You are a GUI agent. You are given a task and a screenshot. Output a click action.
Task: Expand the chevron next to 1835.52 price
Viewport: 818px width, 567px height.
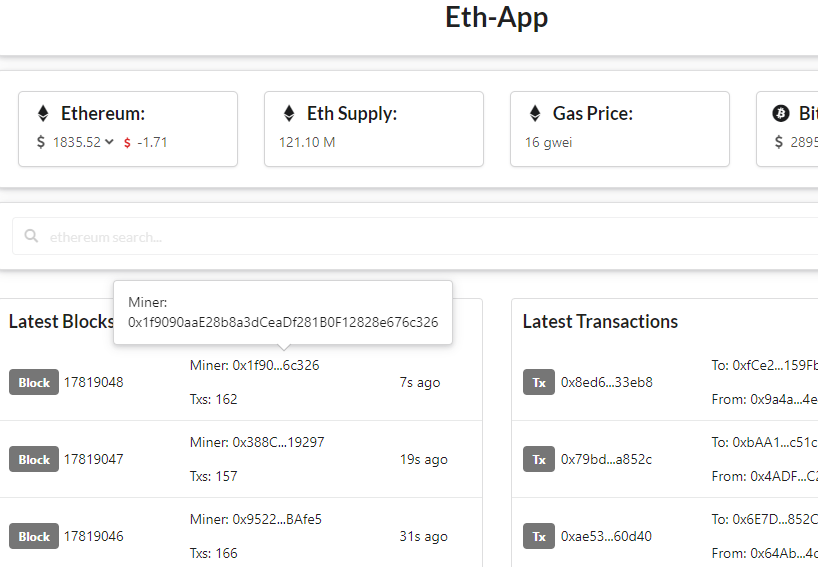click(x=109, y=141)
